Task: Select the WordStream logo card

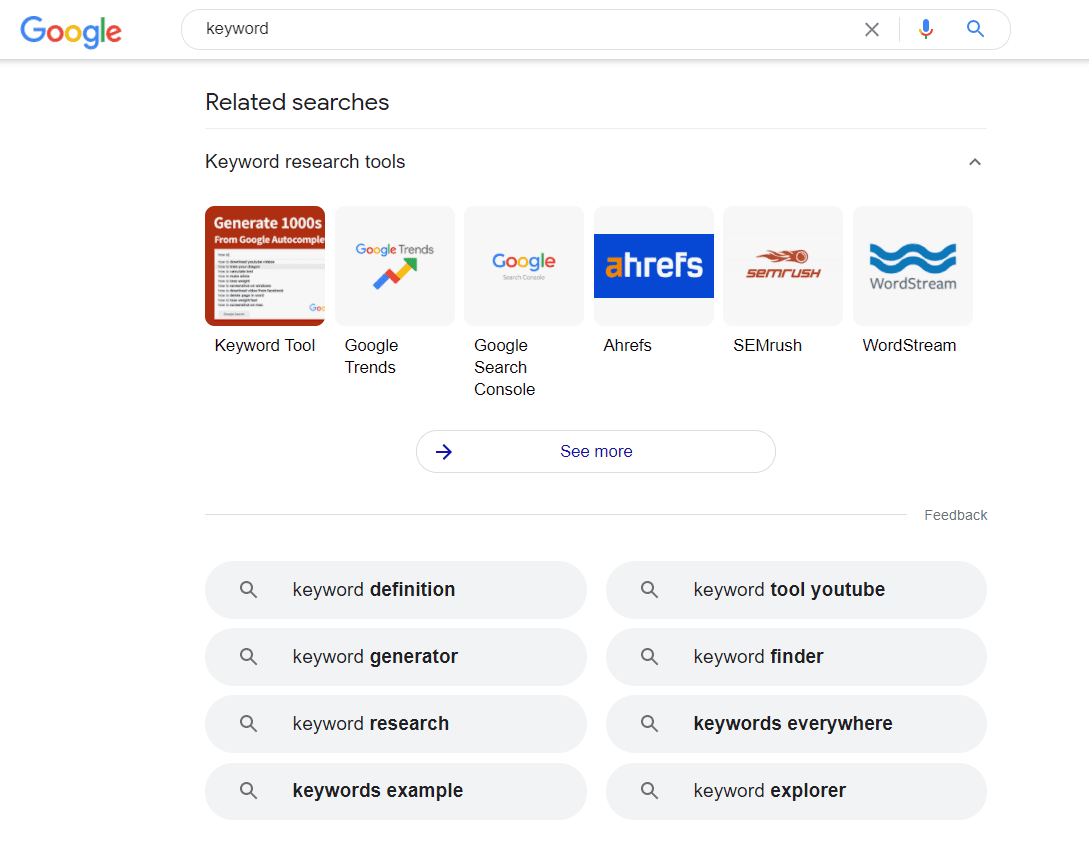Action: click(x=913, y=266)
